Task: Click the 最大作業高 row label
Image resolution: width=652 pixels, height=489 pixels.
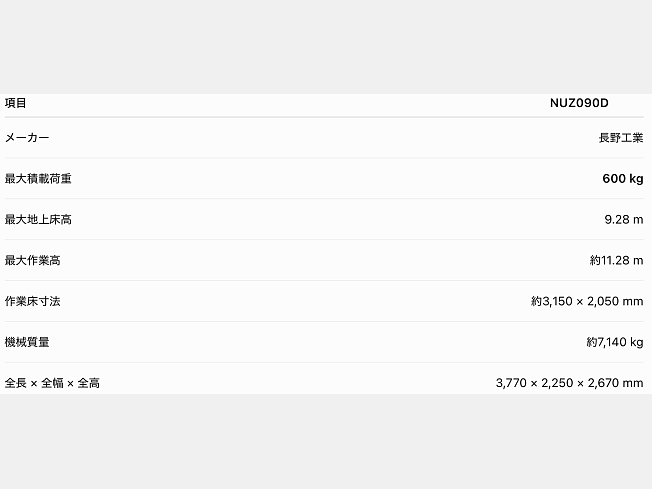Action: 32,260
